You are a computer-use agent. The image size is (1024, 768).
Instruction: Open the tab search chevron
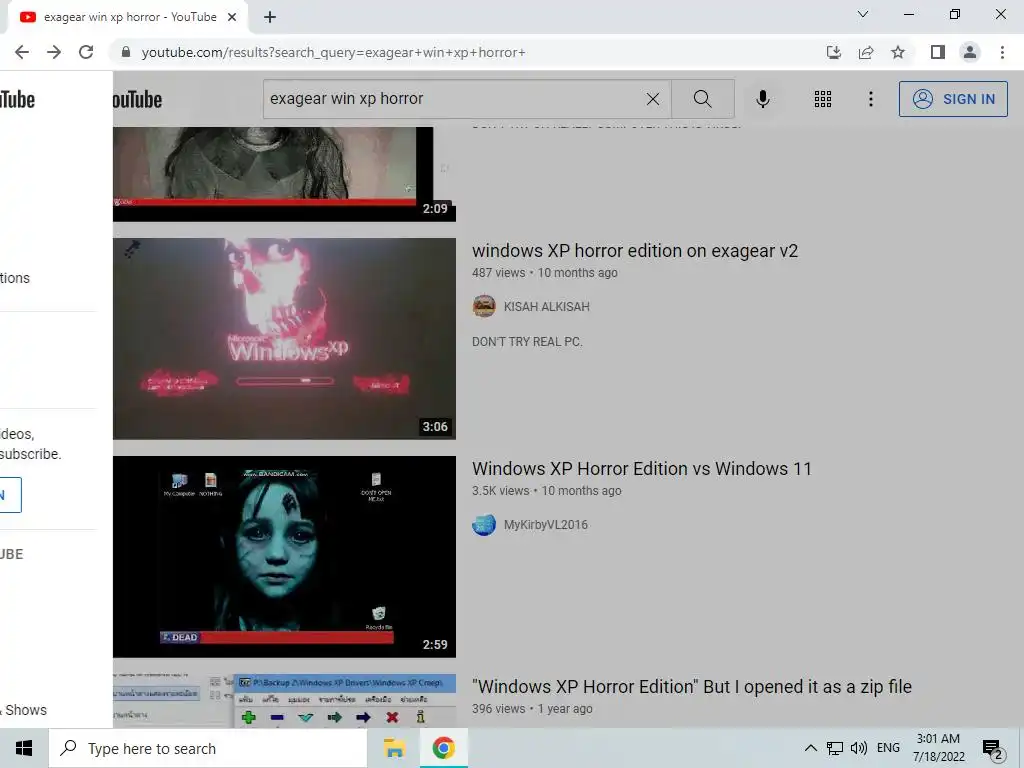(863, 14)
